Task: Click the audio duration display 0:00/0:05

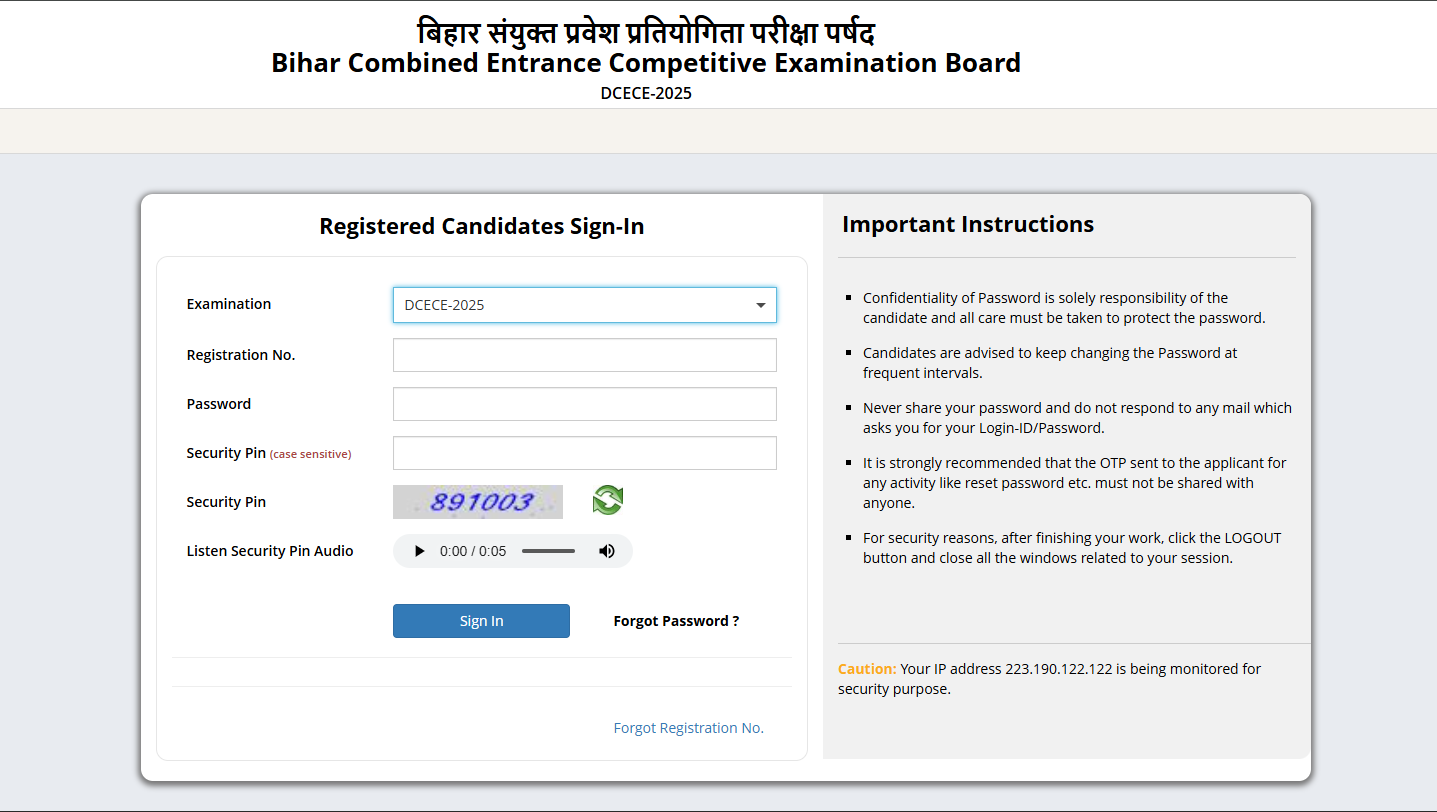Action: coord(473,550)
